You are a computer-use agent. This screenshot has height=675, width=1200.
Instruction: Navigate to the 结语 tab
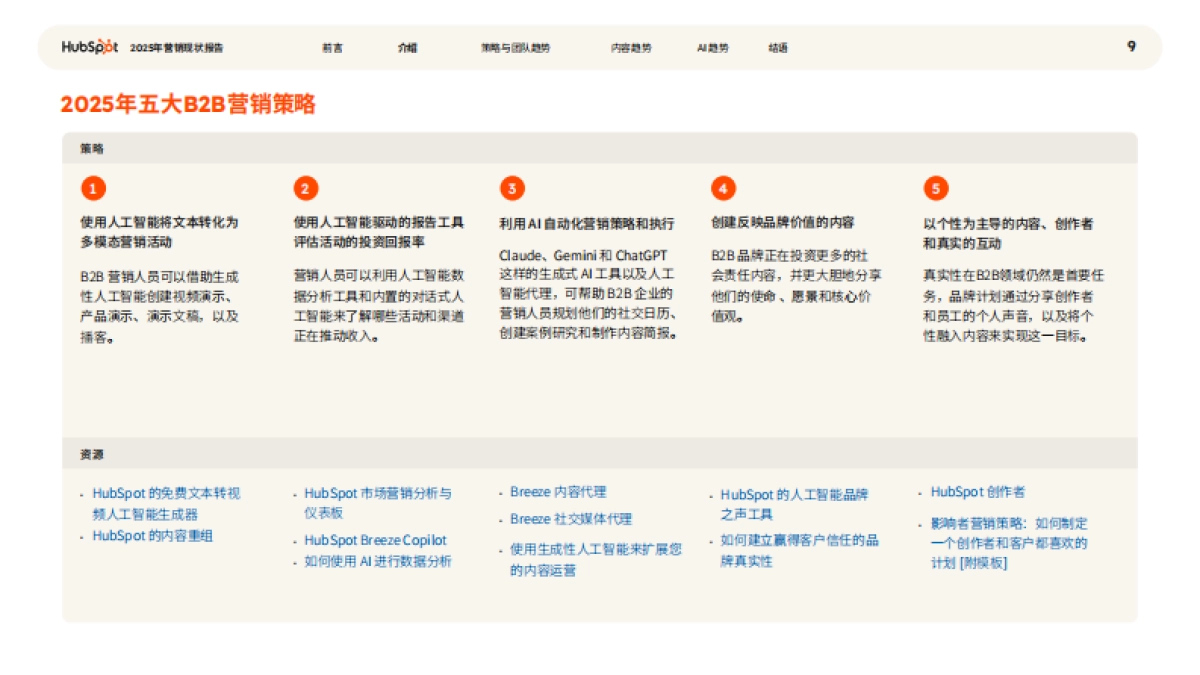778,48
